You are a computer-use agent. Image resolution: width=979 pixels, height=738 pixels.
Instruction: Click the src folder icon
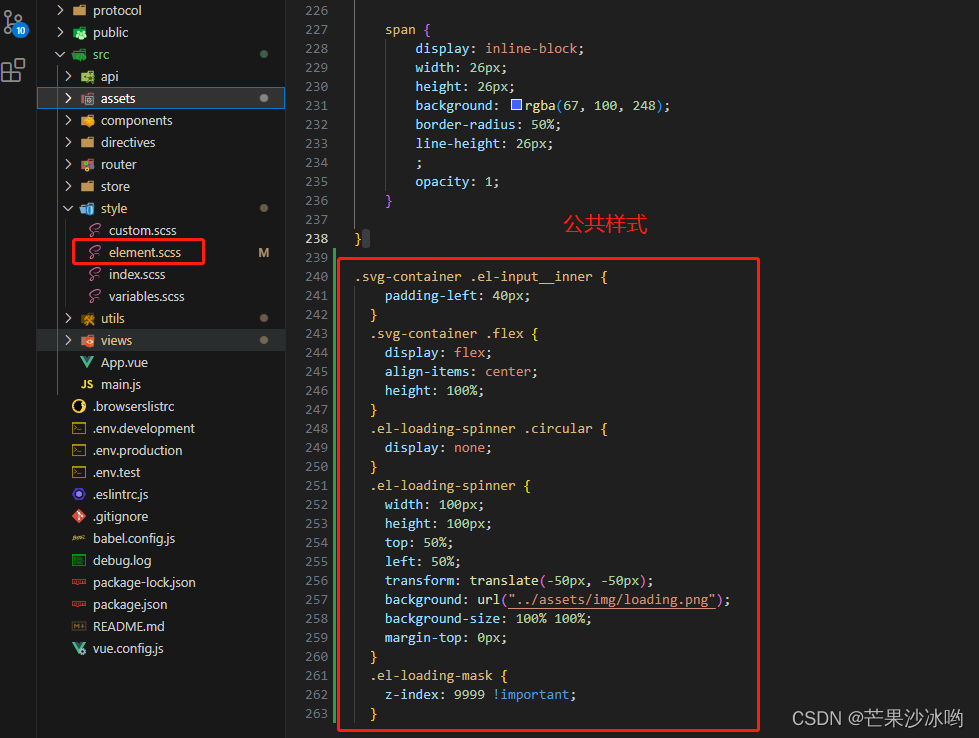pos(79,54)
